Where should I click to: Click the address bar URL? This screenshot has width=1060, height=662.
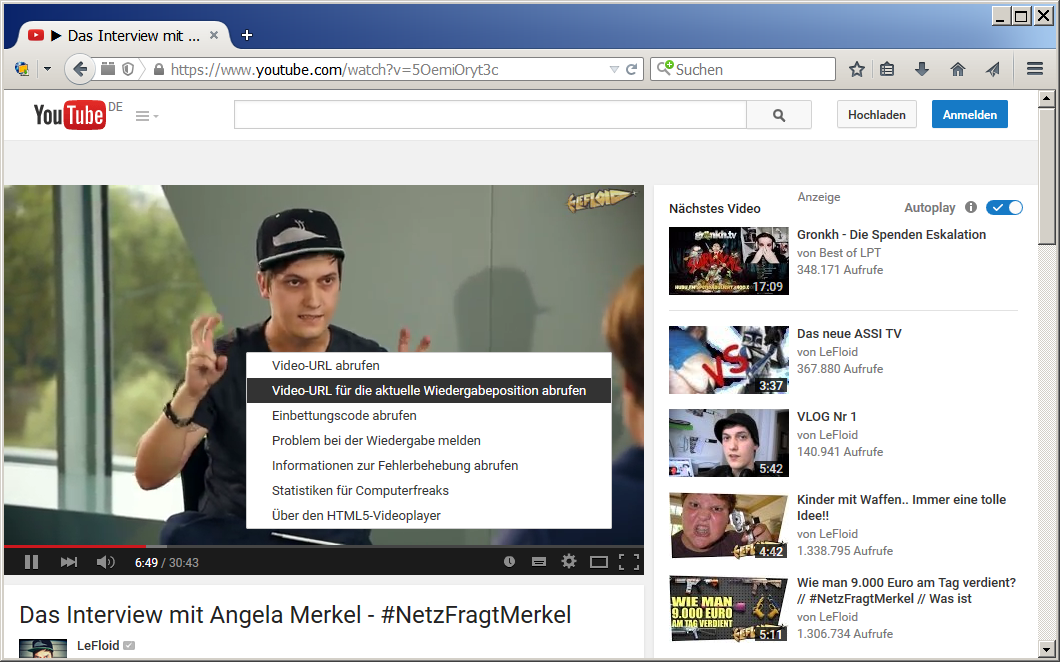[335, 70]
